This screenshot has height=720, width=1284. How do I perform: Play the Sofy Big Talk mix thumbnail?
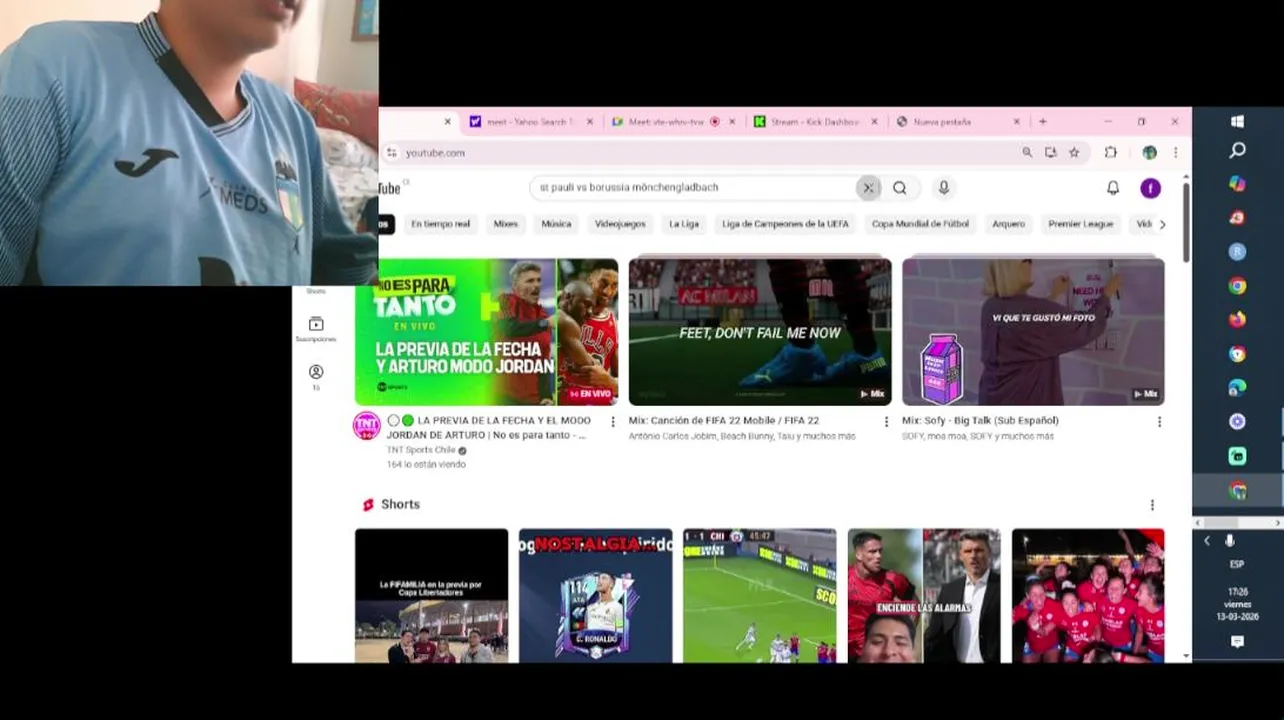tap(1033, 332)
